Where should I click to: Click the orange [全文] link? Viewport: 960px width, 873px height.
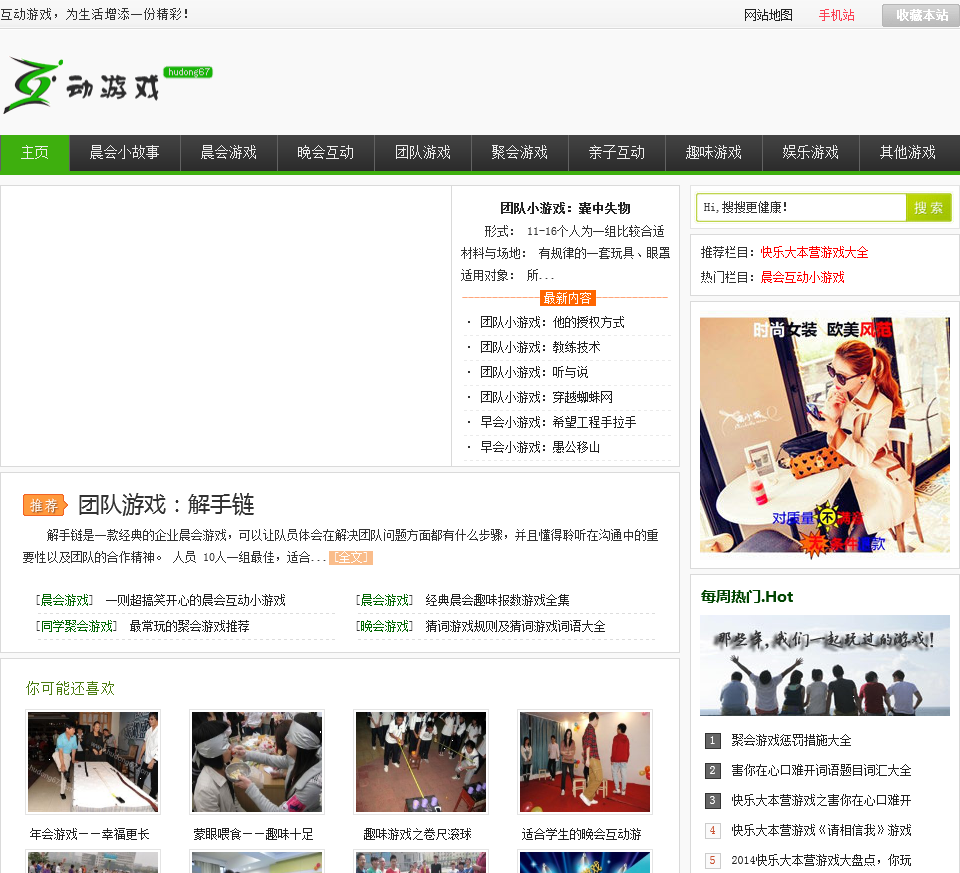click(351, 558)
